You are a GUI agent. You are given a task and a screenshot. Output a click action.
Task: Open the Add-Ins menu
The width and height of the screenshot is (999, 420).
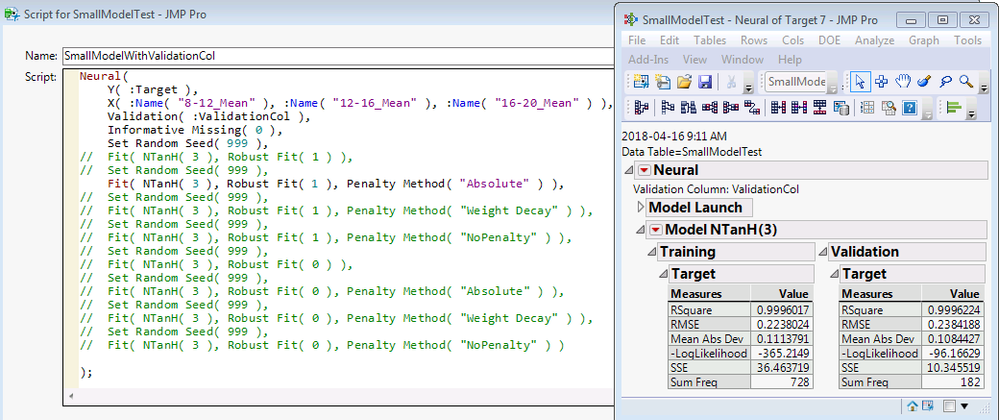(648, 59)
